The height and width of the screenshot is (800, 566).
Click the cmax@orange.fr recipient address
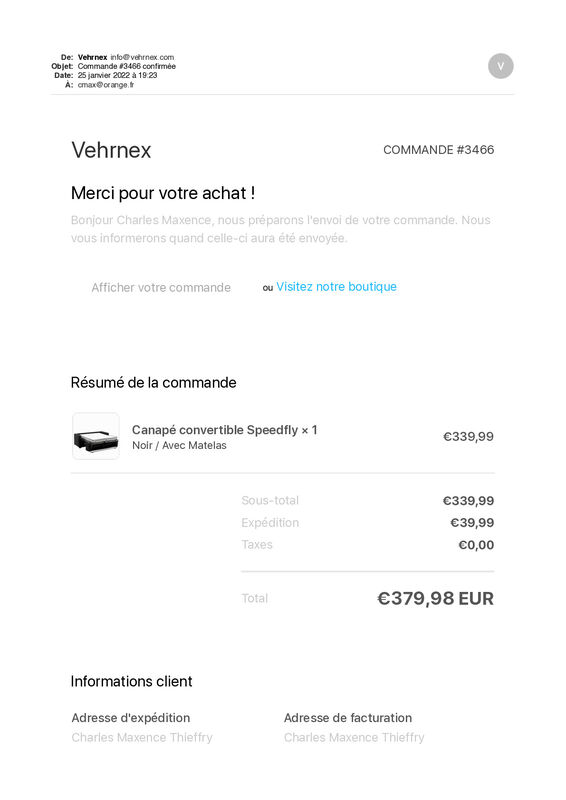point(106,85)
